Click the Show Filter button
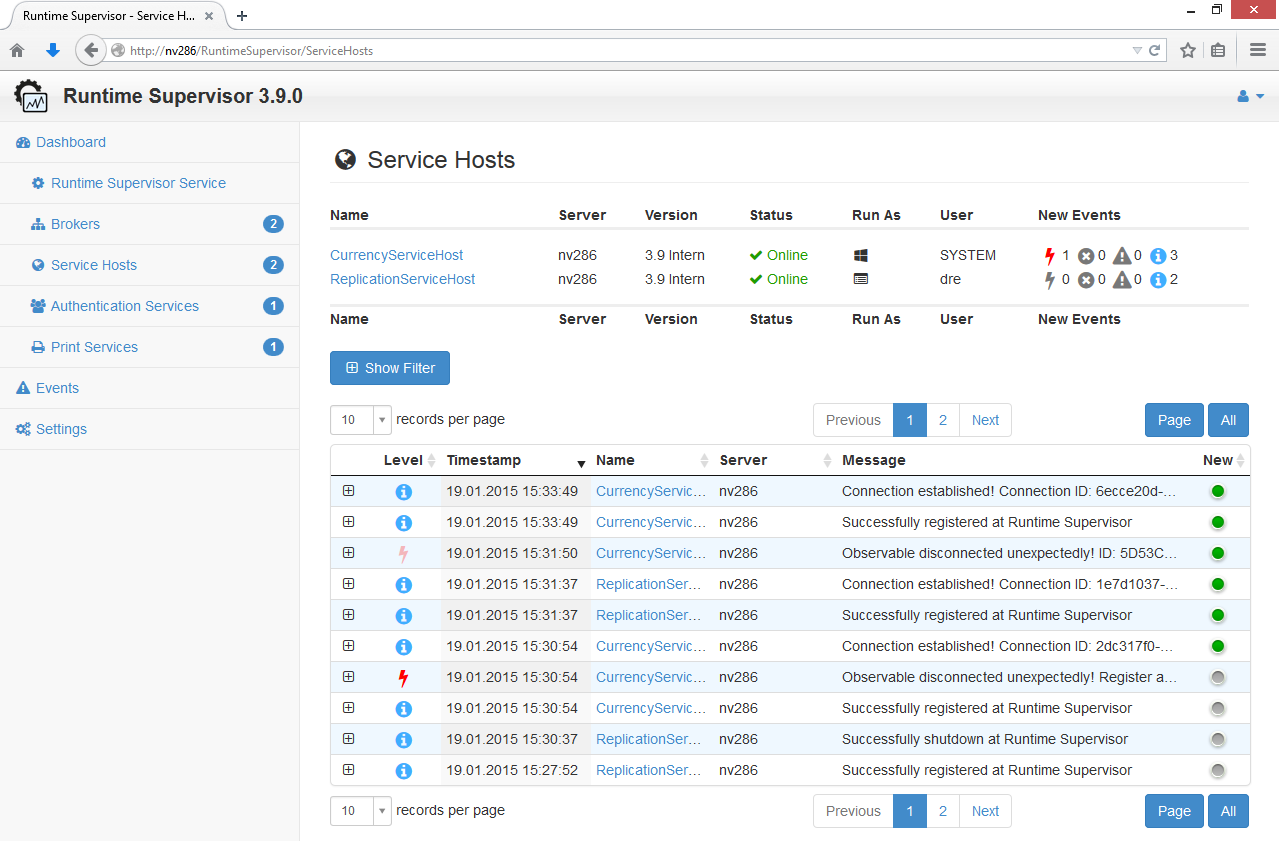 click(x=390, y=368)
